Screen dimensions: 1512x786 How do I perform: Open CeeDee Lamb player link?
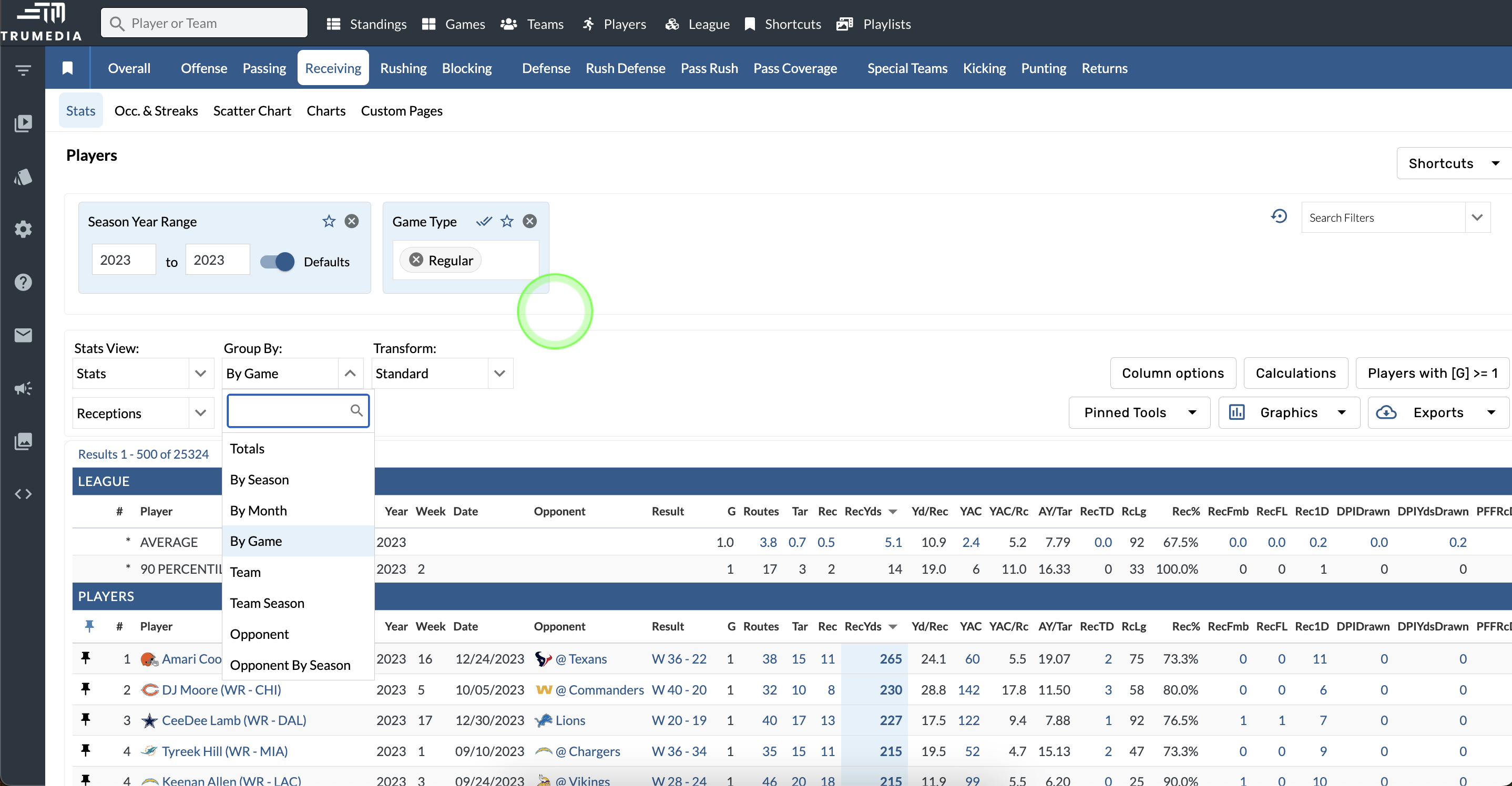[x=233, y=720]
